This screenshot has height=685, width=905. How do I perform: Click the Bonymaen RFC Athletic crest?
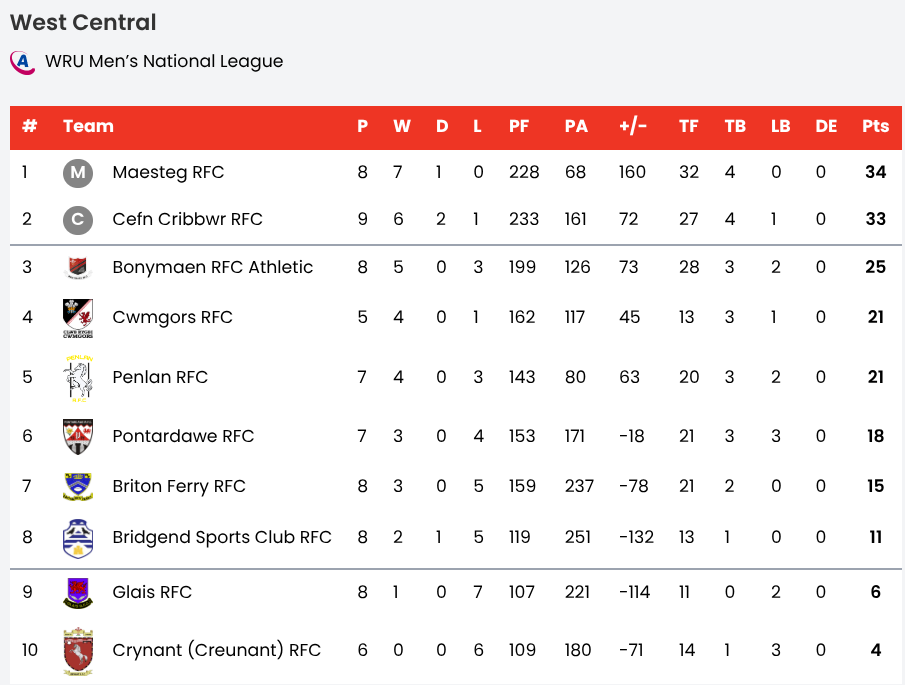pyautogui.click(x=78, y=267)
